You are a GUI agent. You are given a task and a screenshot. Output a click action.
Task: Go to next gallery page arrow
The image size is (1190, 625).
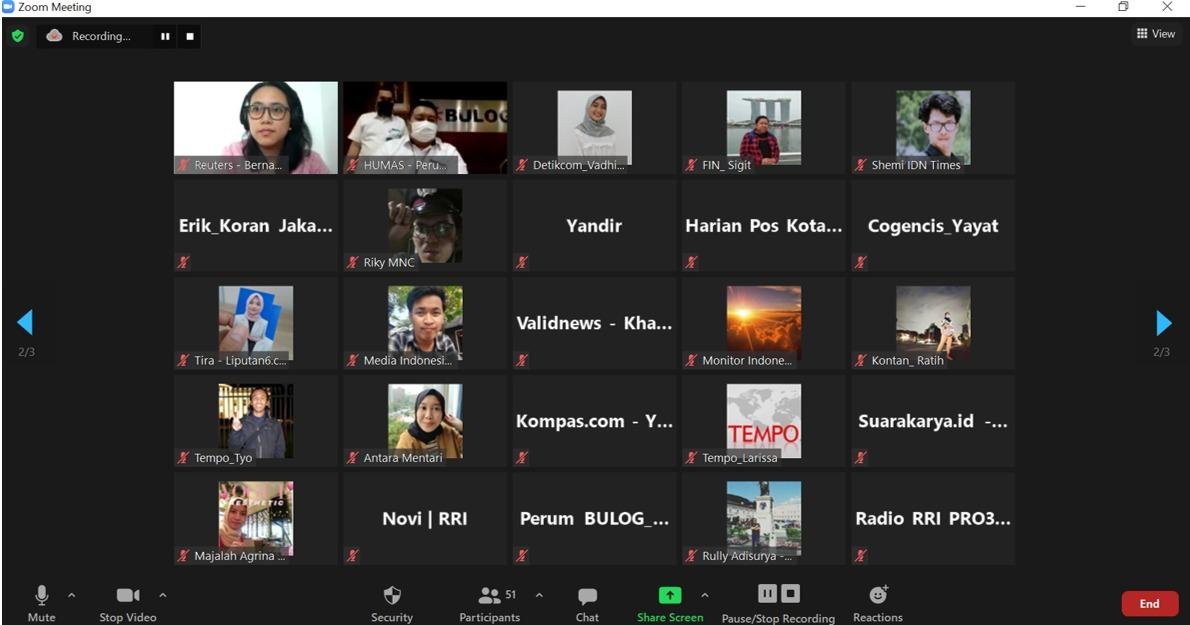(x=1163, y=323)
